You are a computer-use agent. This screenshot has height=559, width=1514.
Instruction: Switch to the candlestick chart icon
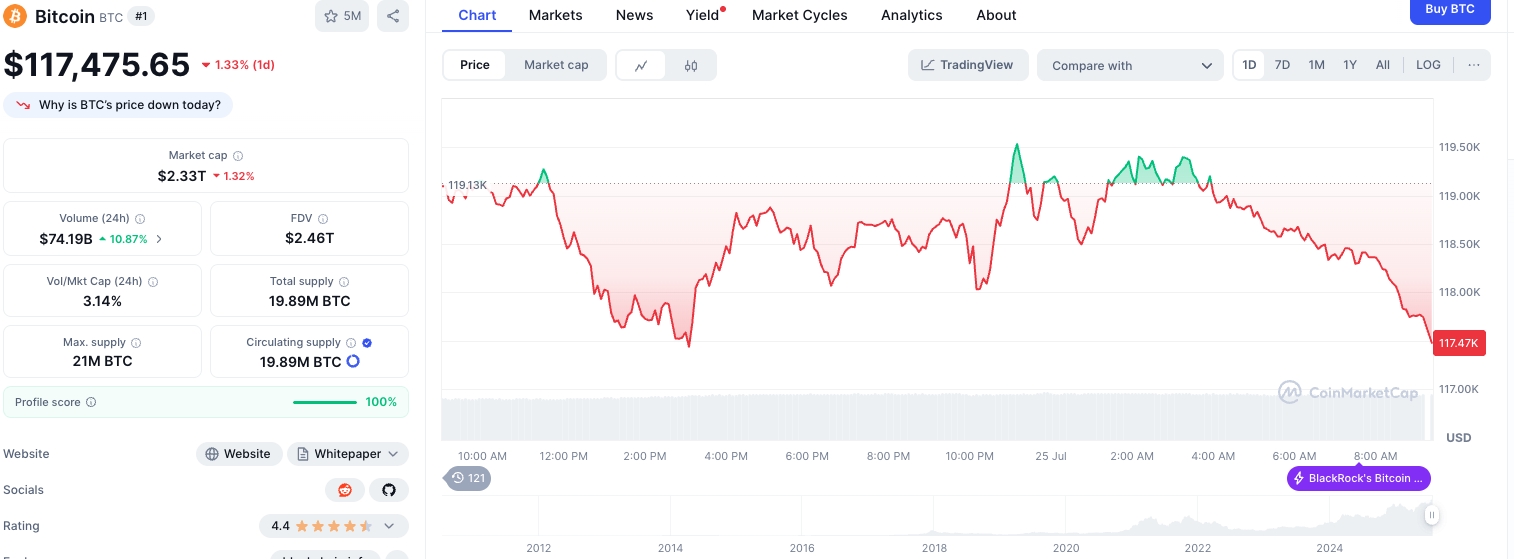pos(691,66)
